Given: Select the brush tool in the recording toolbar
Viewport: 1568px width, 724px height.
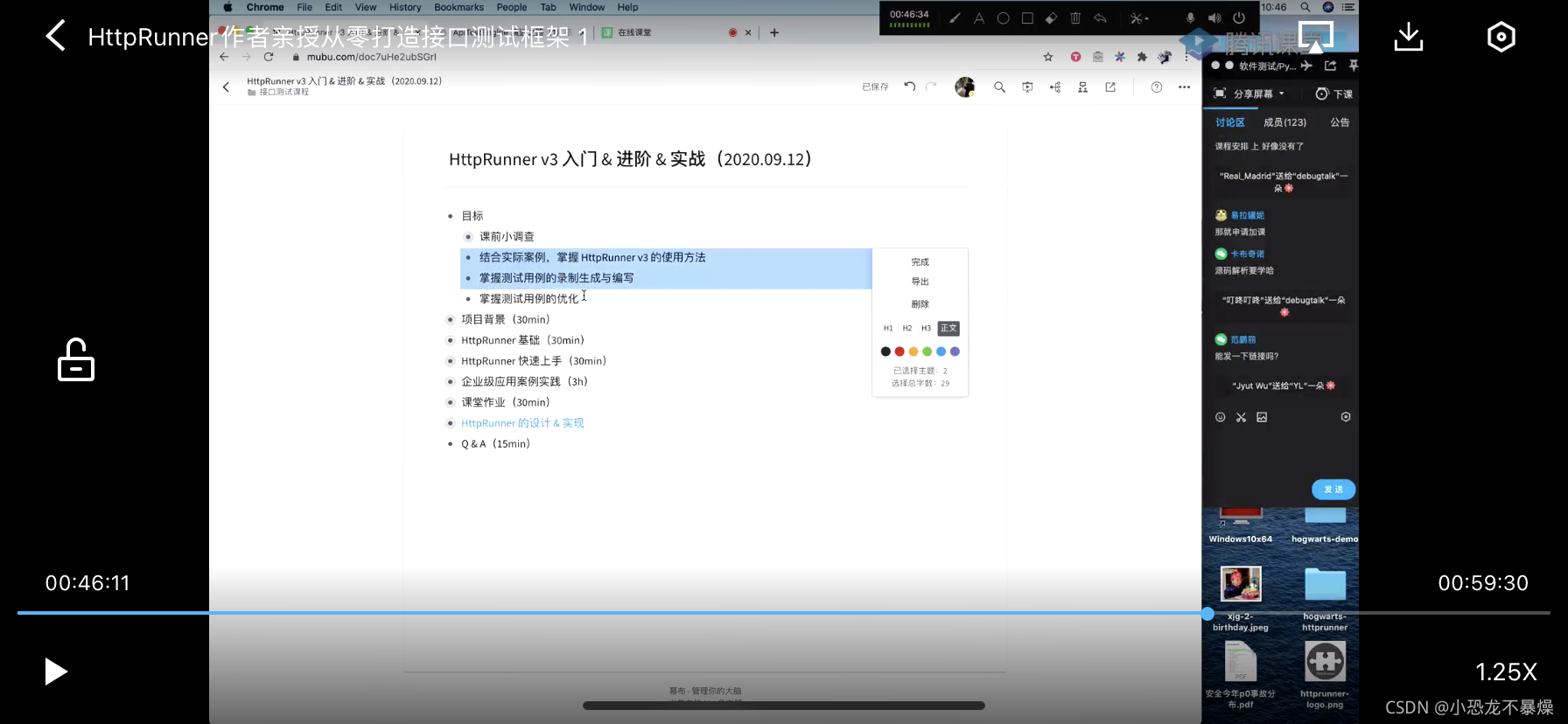Looking at the screenshot, I should pyautogui.click(x=955, y=17).
